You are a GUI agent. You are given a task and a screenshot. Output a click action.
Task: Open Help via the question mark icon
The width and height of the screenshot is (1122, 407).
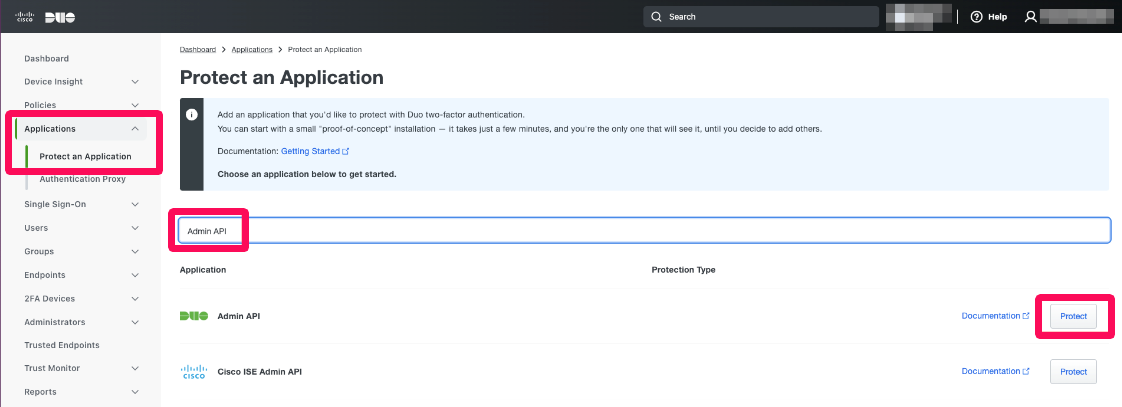point(976,16)
